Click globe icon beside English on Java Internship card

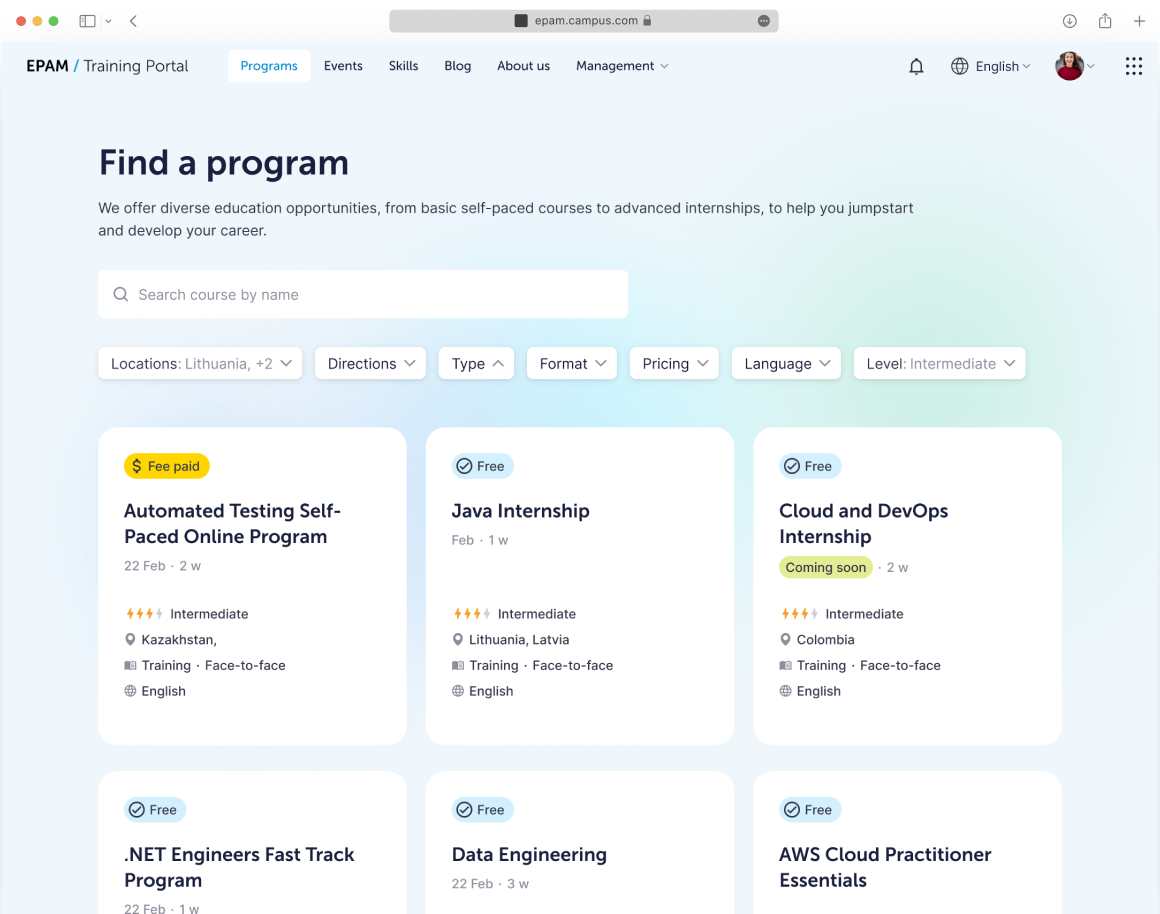click(x=458, y=691)
